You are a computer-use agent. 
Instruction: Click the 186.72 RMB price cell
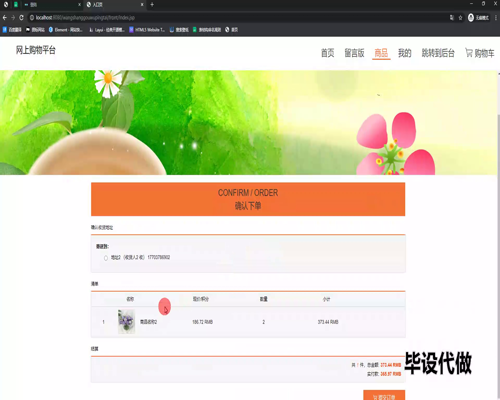(202, 322)
